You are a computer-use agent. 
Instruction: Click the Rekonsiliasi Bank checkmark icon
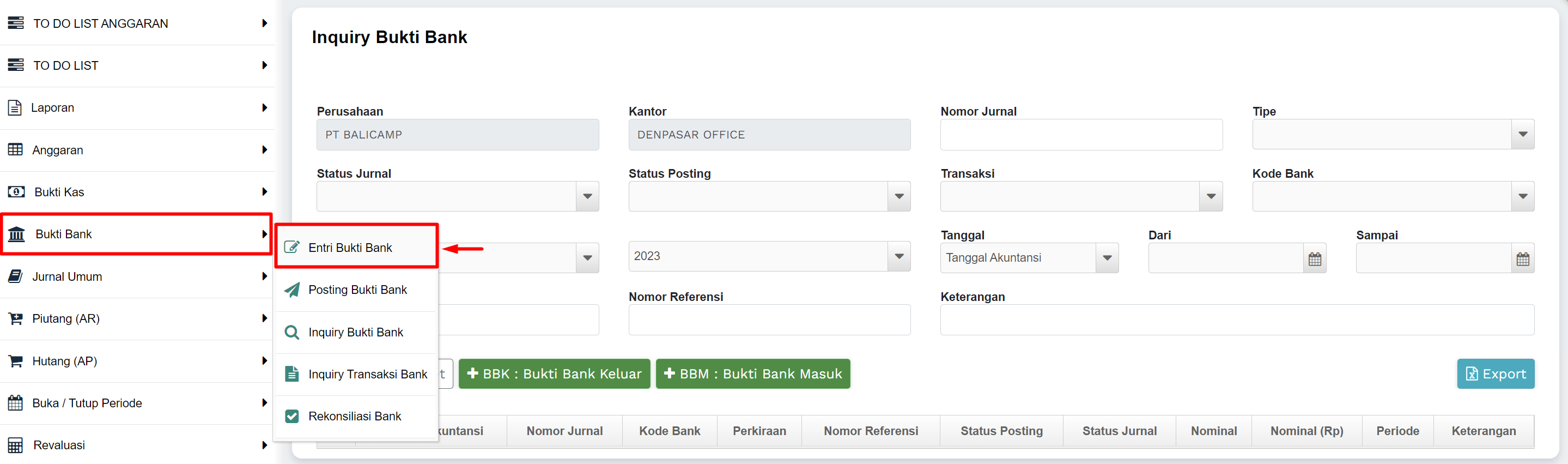click(292, 417)
